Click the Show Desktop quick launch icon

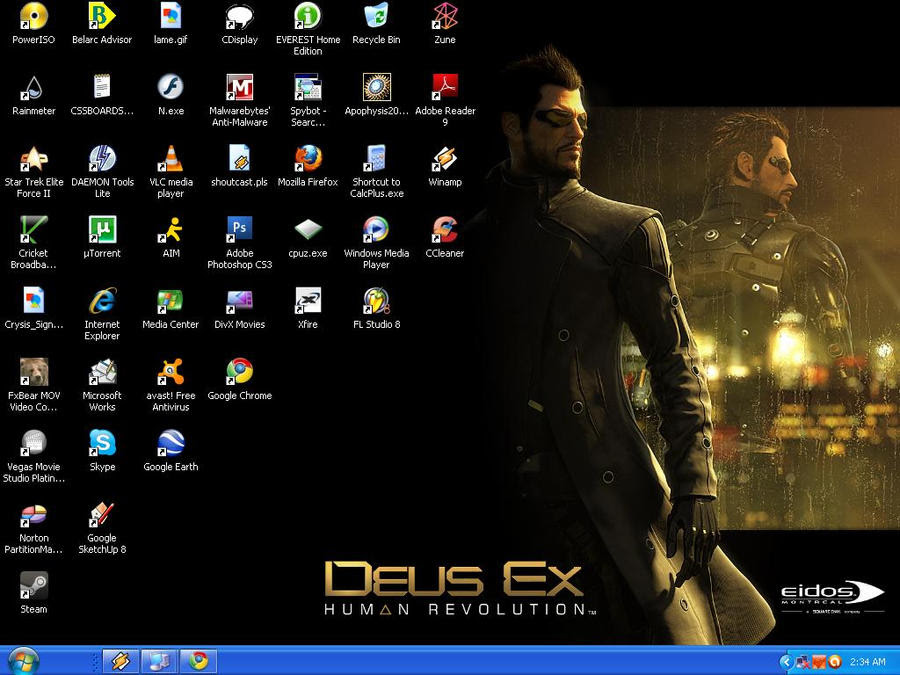coord(159,661)
